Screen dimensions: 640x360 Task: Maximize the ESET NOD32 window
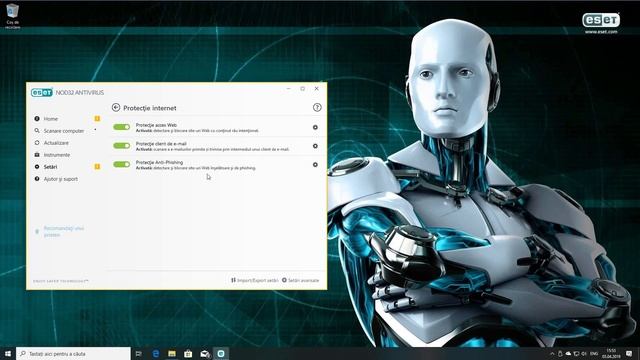302,88
